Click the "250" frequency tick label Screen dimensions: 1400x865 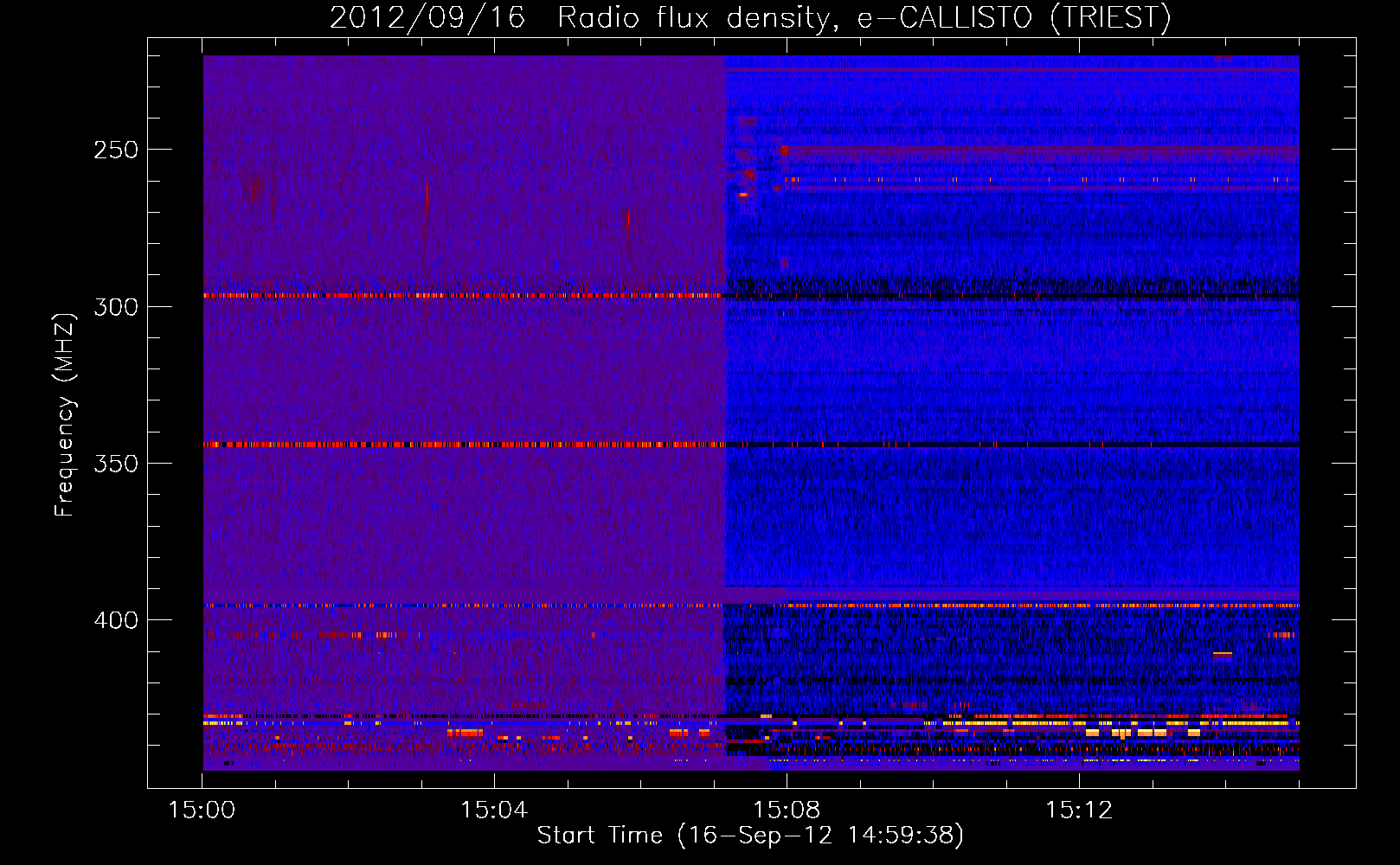(x=116, y=150)
